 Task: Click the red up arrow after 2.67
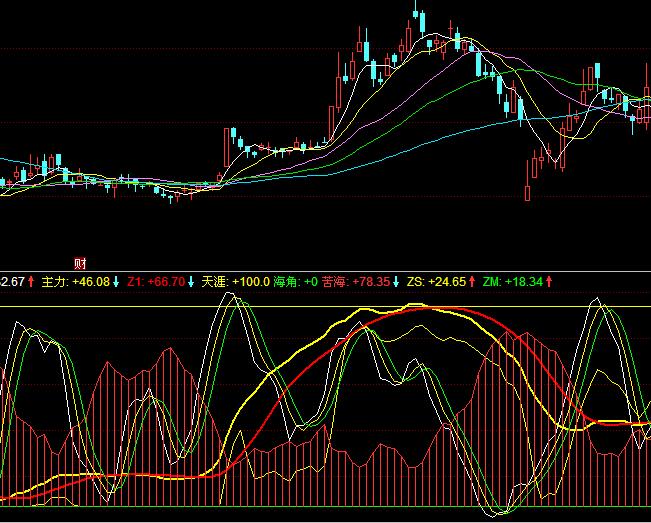[x=31, y=283]
